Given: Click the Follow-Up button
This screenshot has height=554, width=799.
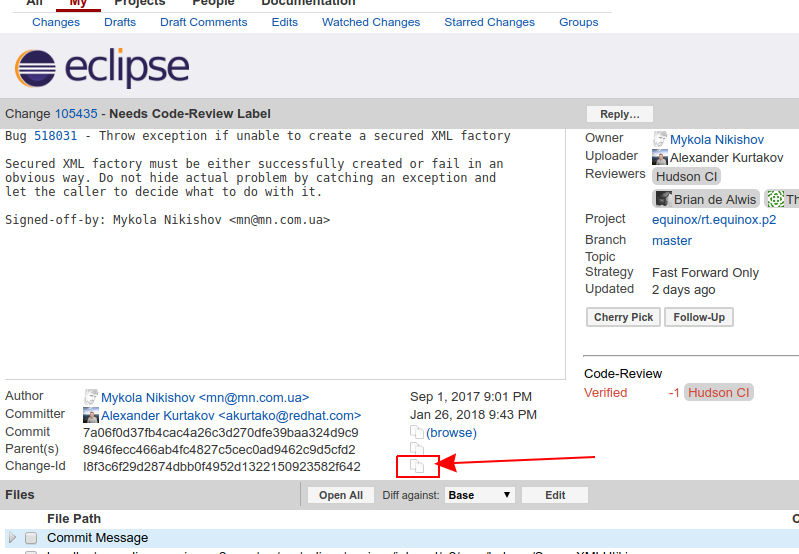Looking at the screenshot, I should click(699, 317).
